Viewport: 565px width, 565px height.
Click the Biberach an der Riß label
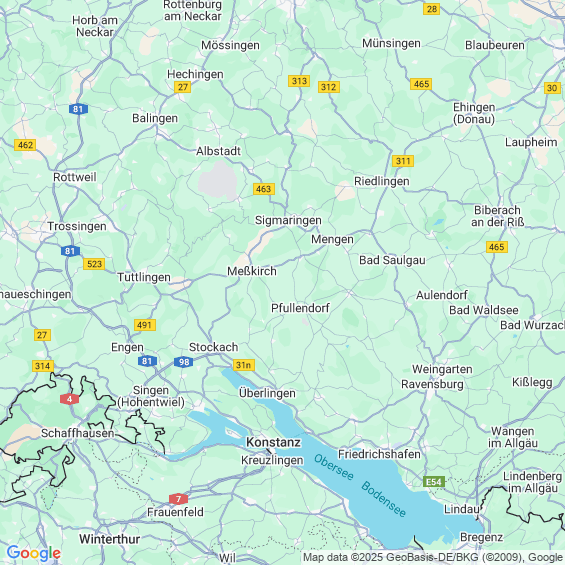pyautogui.click(x=498, y=216)
